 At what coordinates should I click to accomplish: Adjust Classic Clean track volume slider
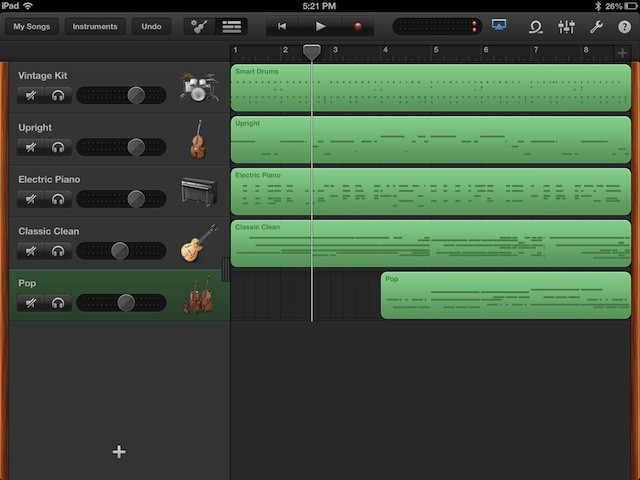click(121, 251)
